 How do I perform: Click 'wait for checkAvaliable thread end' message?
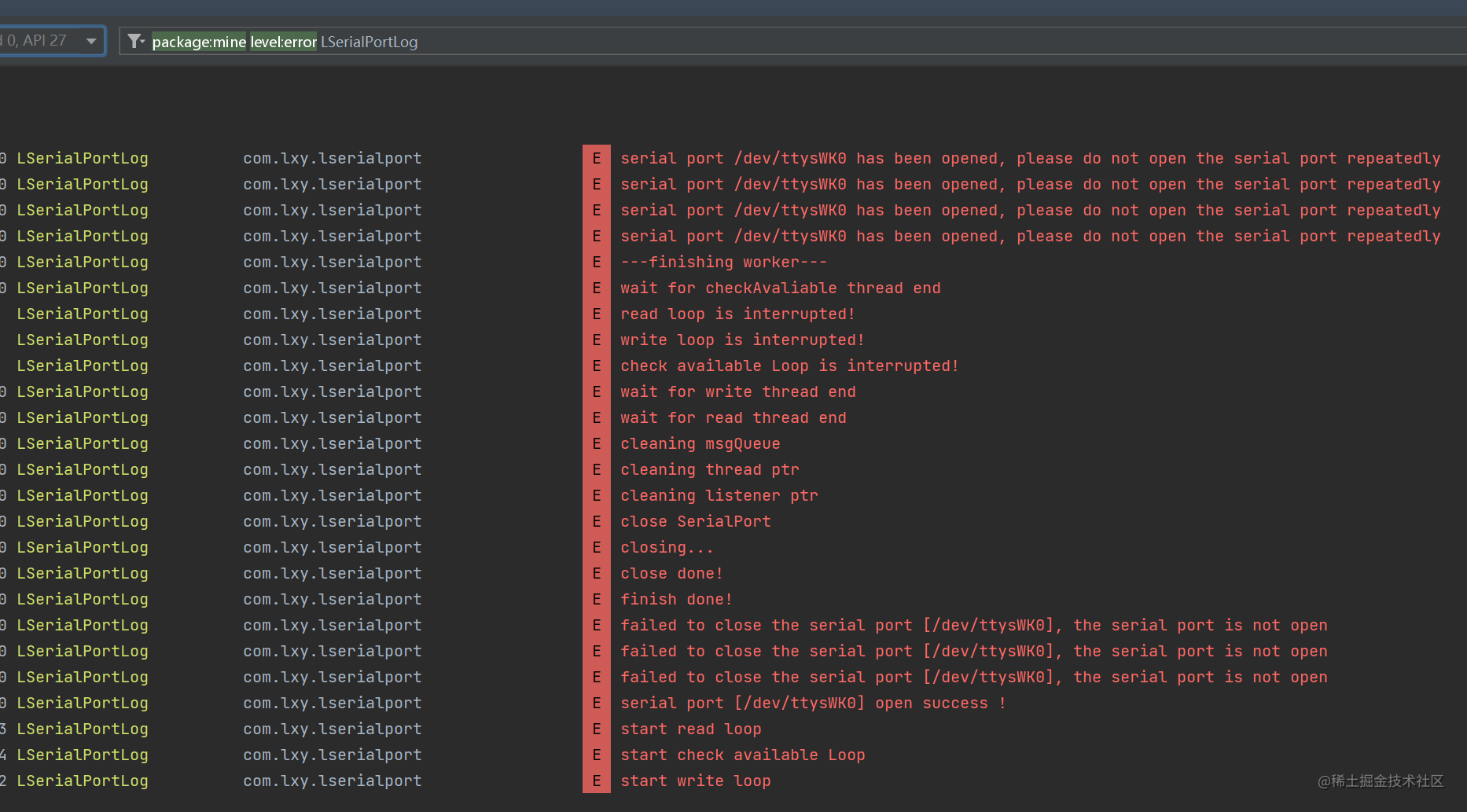781,288
